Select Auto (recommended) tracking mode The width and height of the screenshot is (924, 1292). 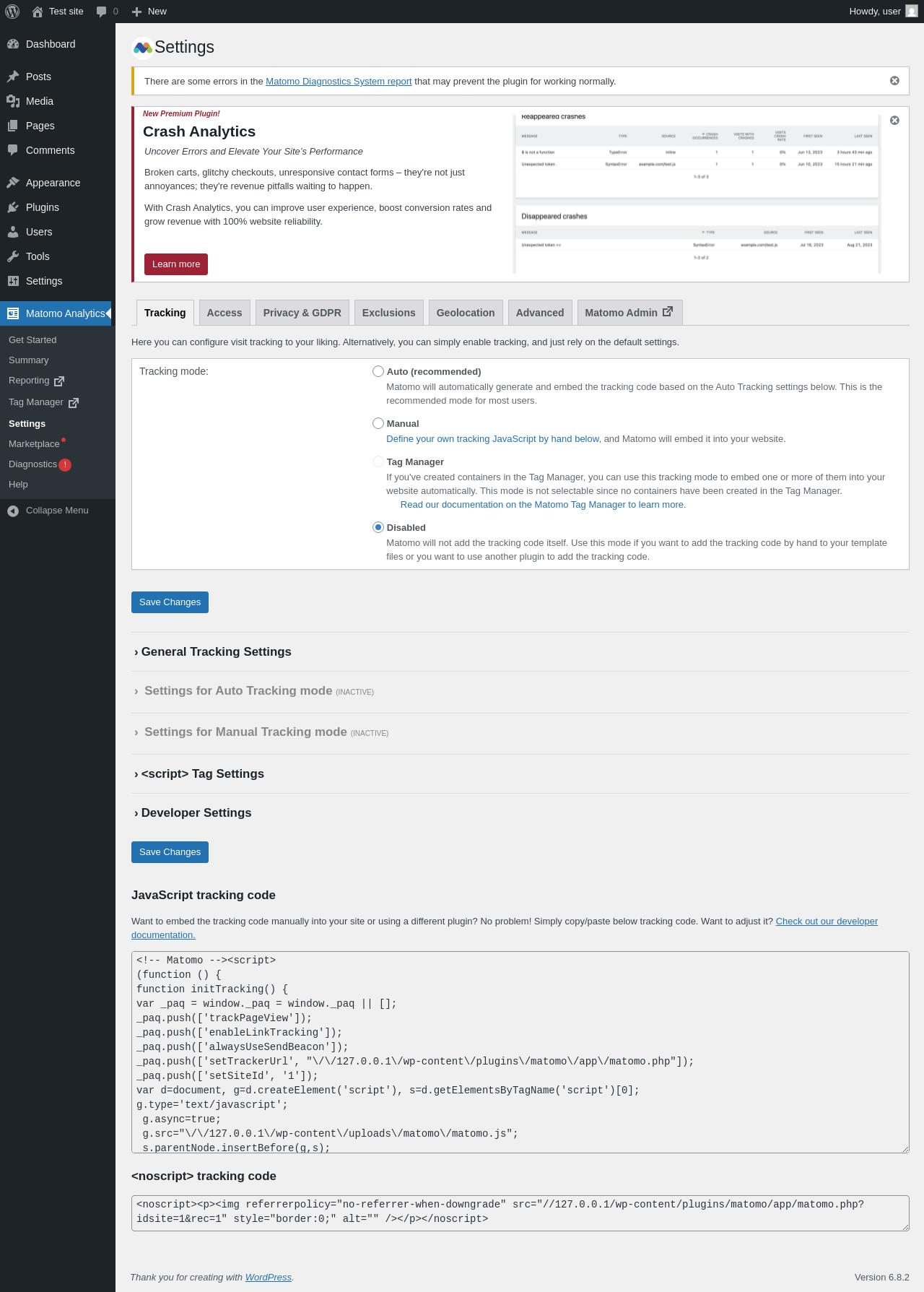[378, 371]
